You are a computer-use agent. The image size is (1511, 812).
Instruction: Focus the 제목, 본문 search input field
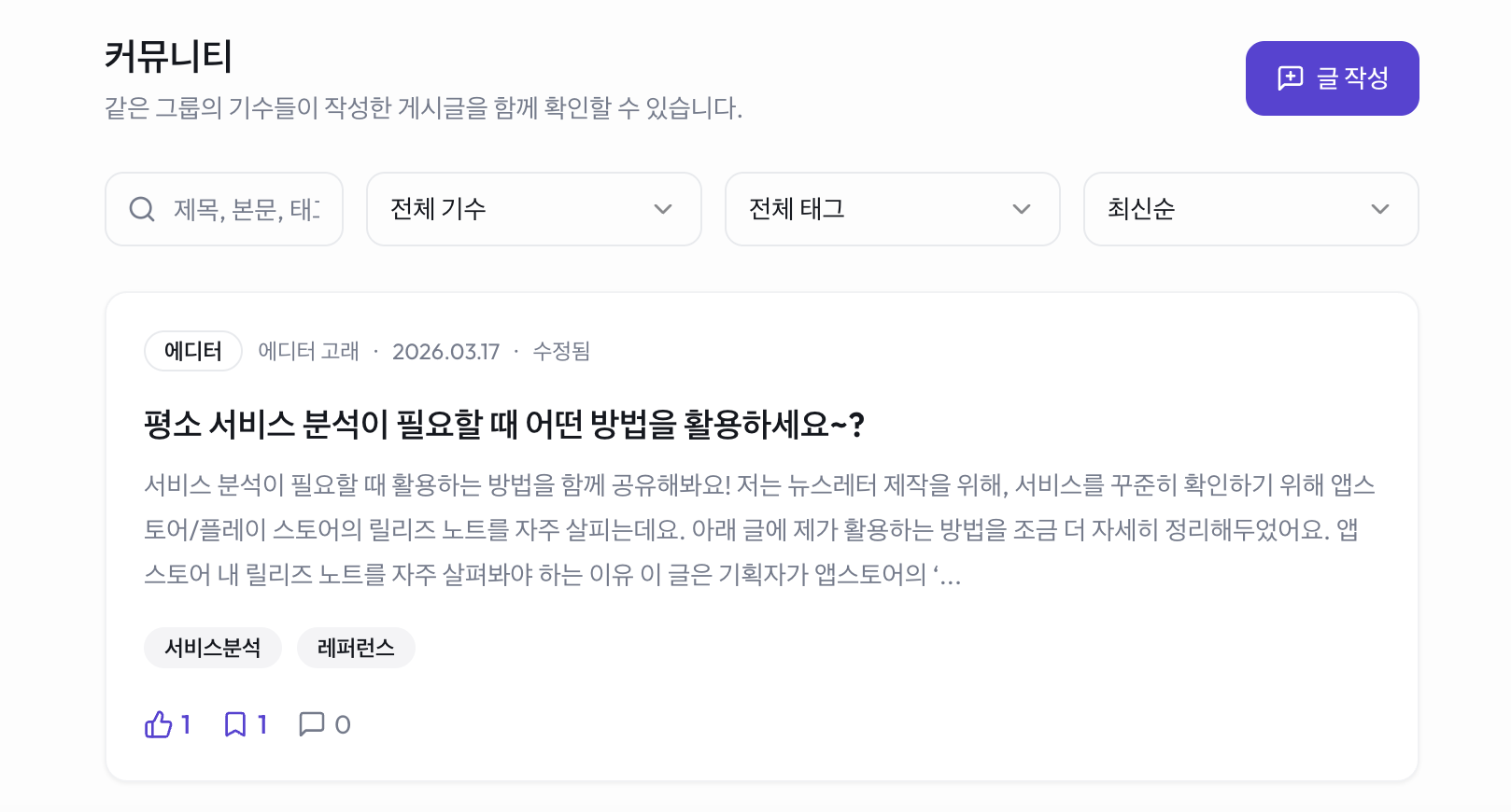click(x=247, y=209)
